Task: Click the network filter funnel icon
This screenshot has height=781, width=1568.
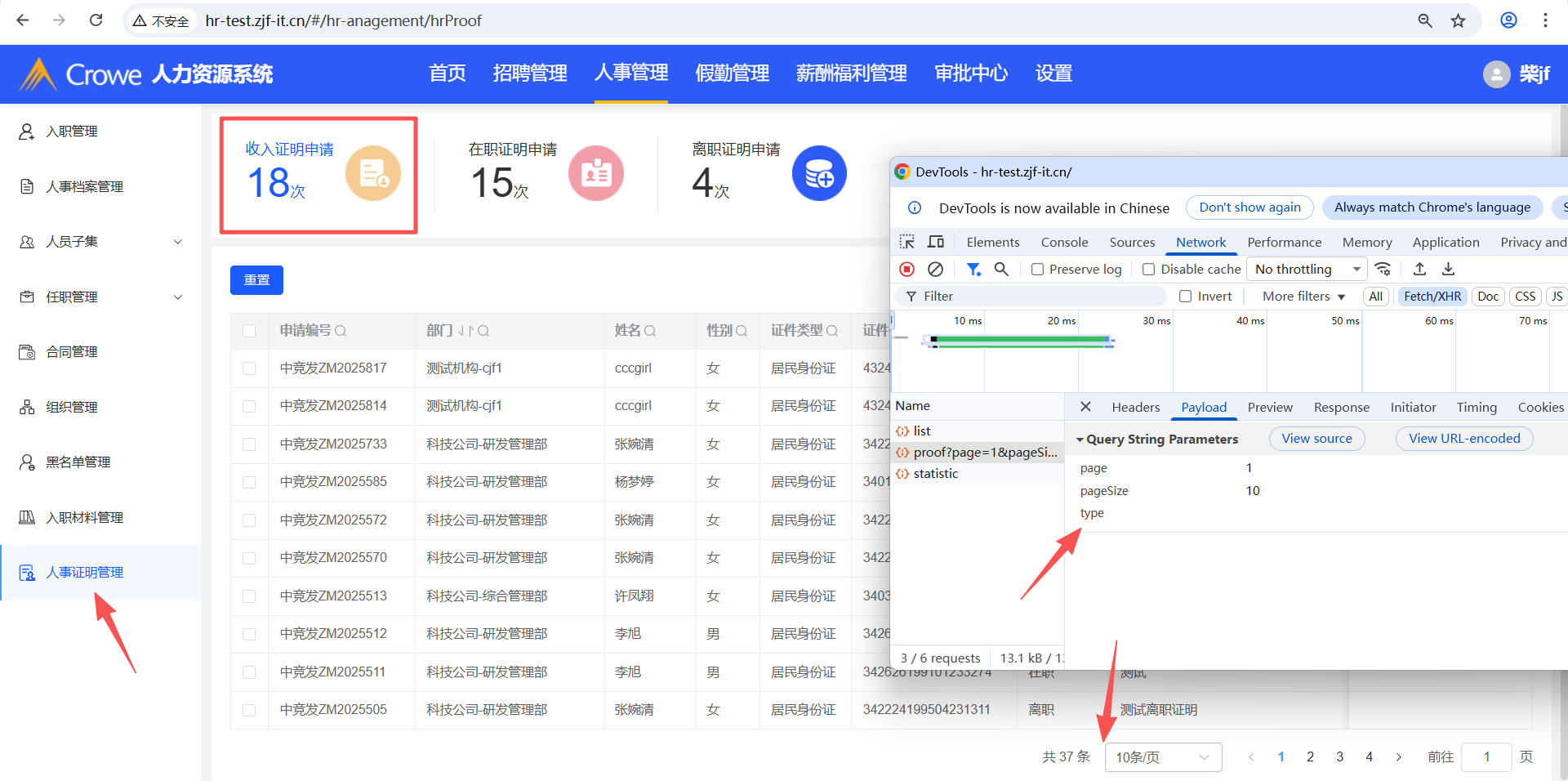Action: [x=973, y=270]
